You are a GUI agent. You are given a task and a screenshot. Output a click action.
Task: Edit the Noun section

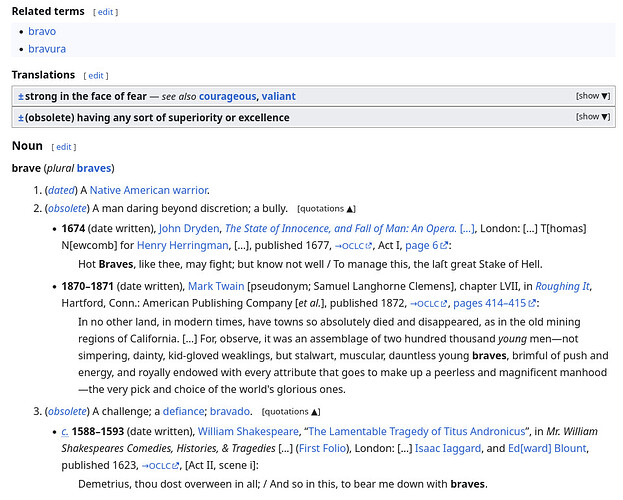click(x=63, y=147)
